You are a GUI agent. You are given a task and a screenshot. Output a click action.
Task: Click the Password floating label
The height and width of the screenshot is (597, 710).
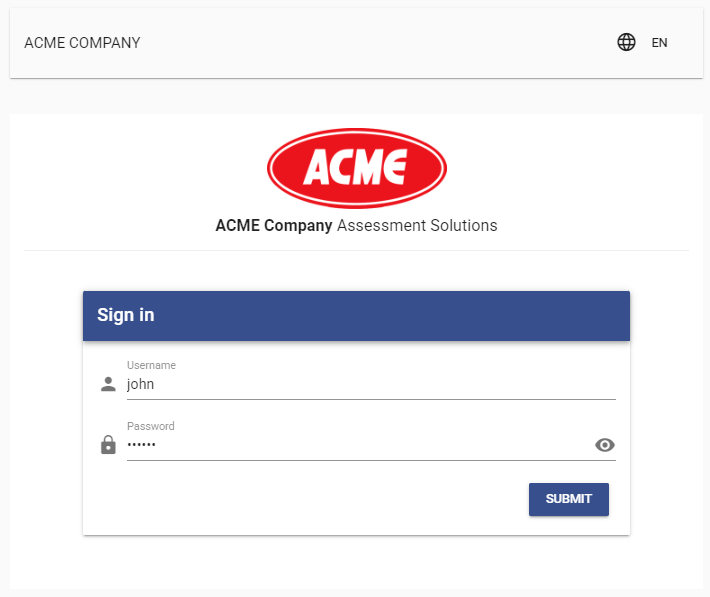point(151,426)
